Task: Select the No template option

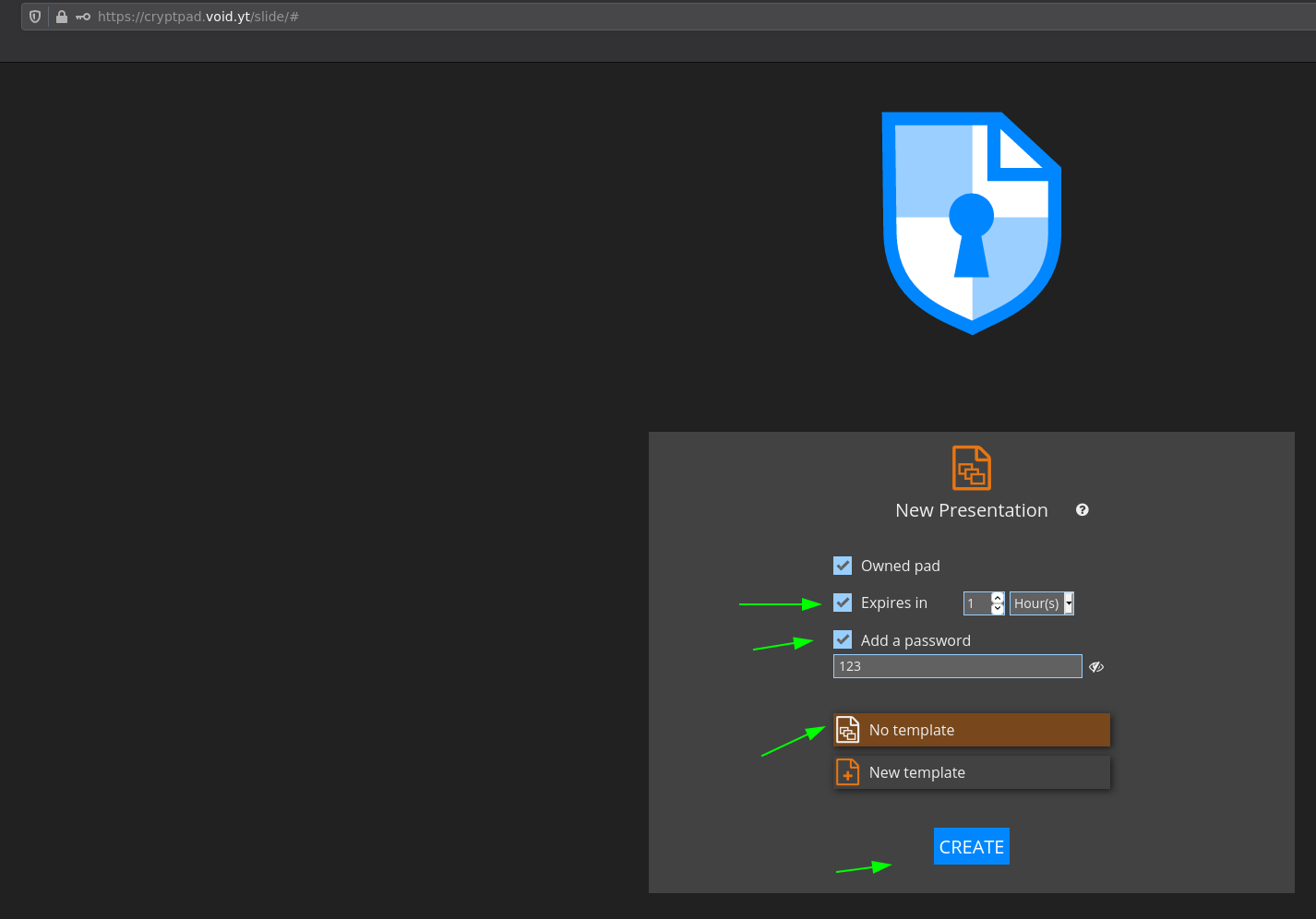Action: (972, 730)
